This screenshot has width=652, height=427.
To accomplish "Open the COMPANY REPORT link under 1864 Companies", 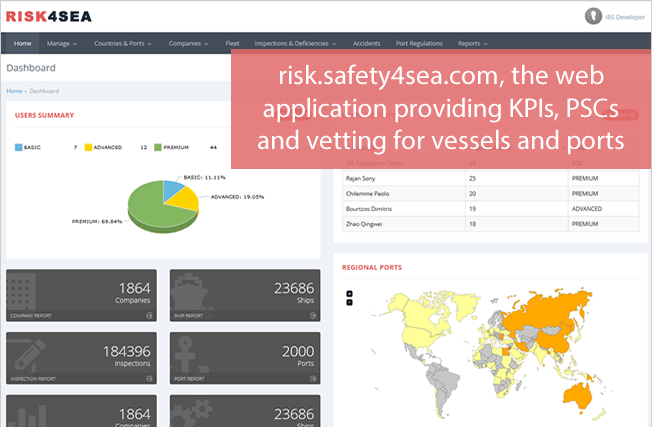I will 31,316.
